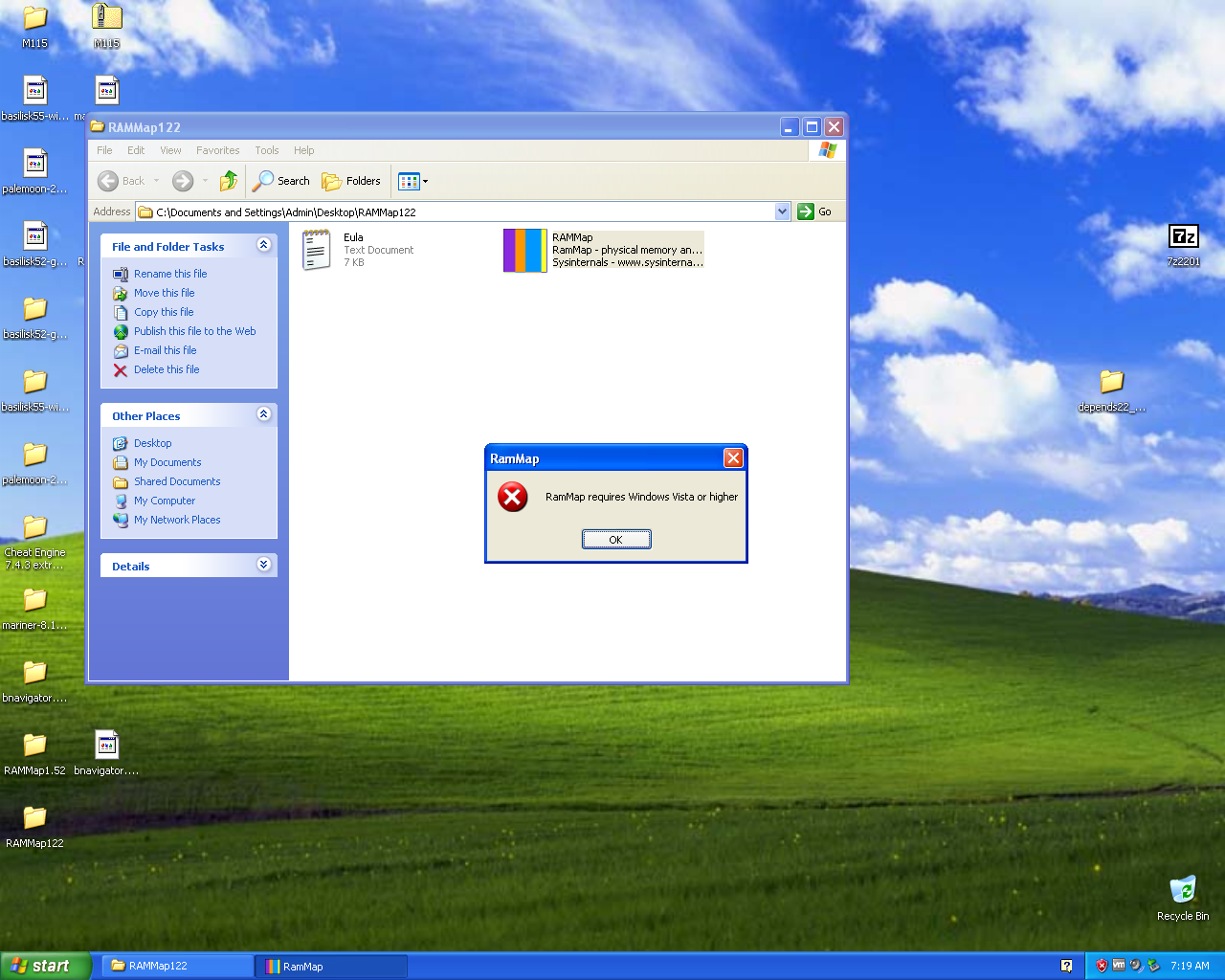Click the Publish this file to the Web link
Image resolution: width=1225 pixels, height=980 pixels.
[195, 331]
